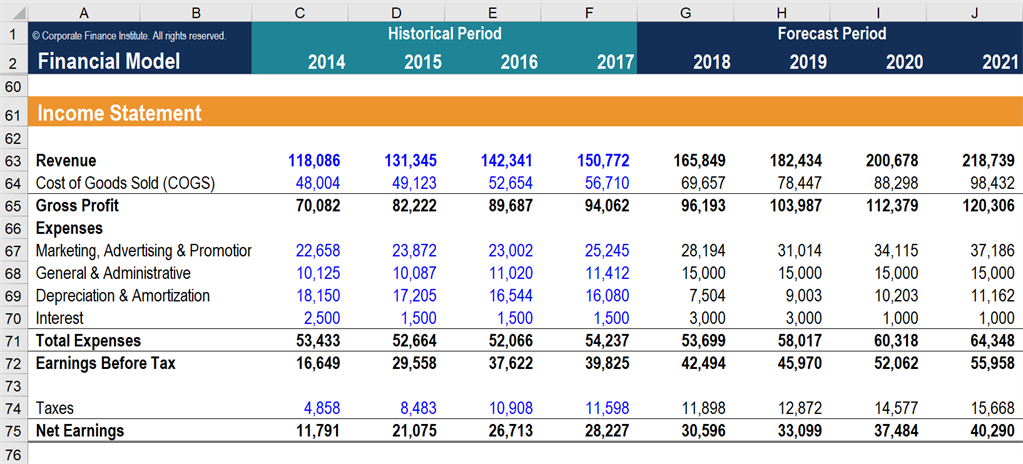Select column C header

click(x=300, y=12)
